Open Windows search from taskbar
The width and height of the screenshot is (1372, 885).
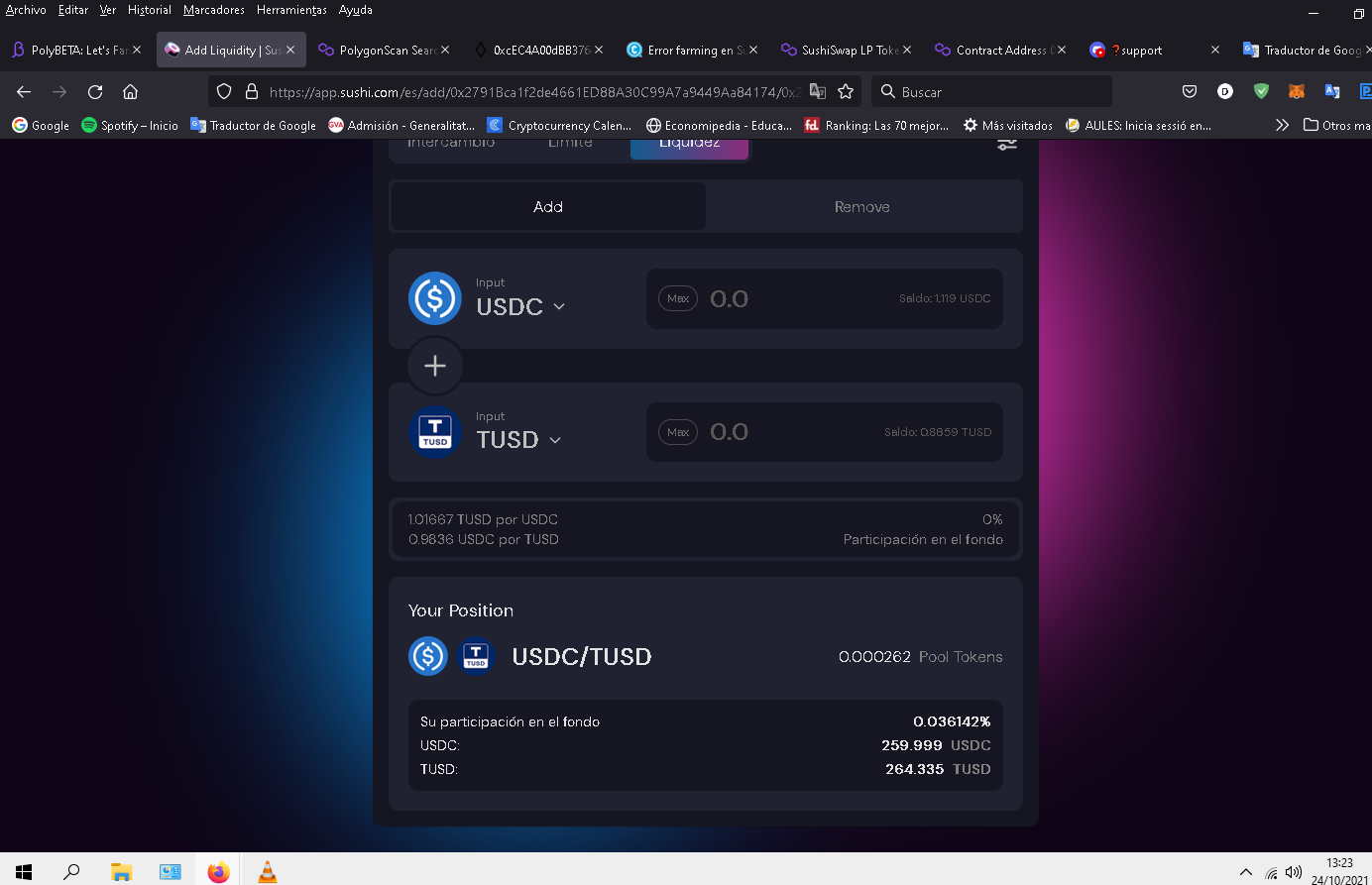click(71, 872)
